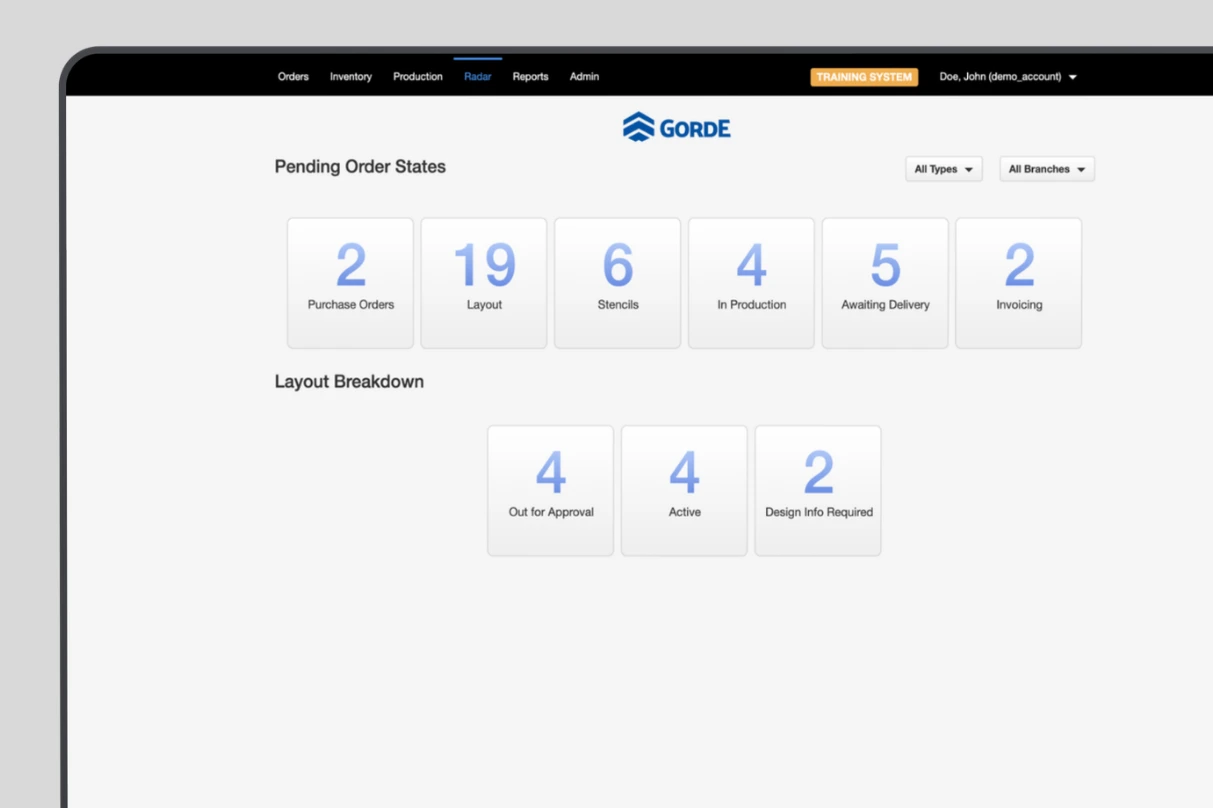Viewport: 1213px width, 808px height.
Task: Click the Gorde logo
Action: click(x=677, y=127)
